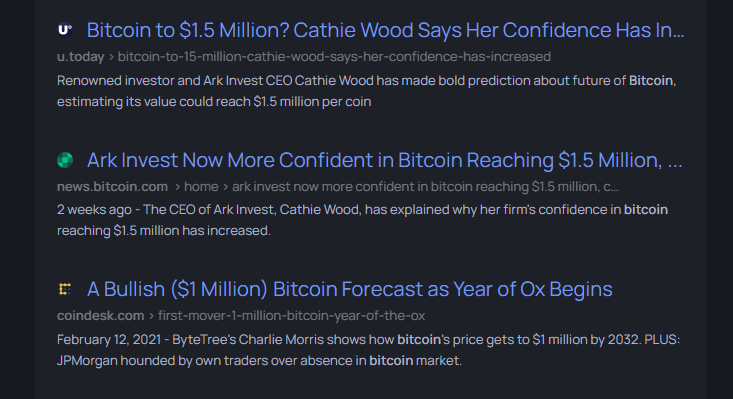This screenshot has width=733, height=399.
Task: Click the green Bitcoin.com news favicon
Action: point(65,160)
